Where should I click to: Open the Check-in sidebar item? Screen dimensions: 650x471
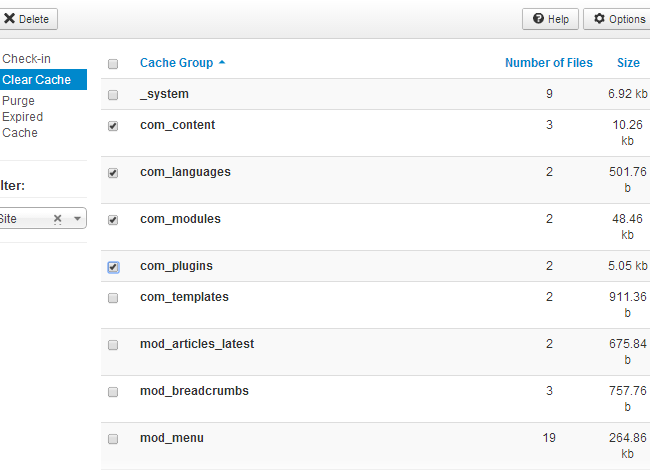click(x=27, y=60)
